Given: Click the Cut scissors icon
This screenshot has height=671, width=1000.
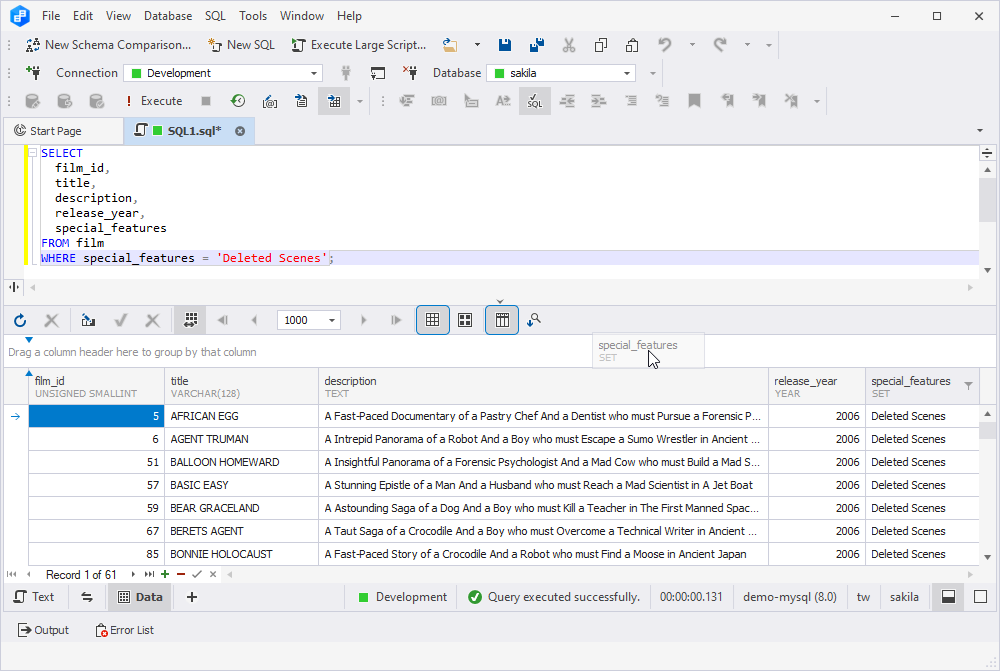Looking at the screenshot, I should (568, 45).
